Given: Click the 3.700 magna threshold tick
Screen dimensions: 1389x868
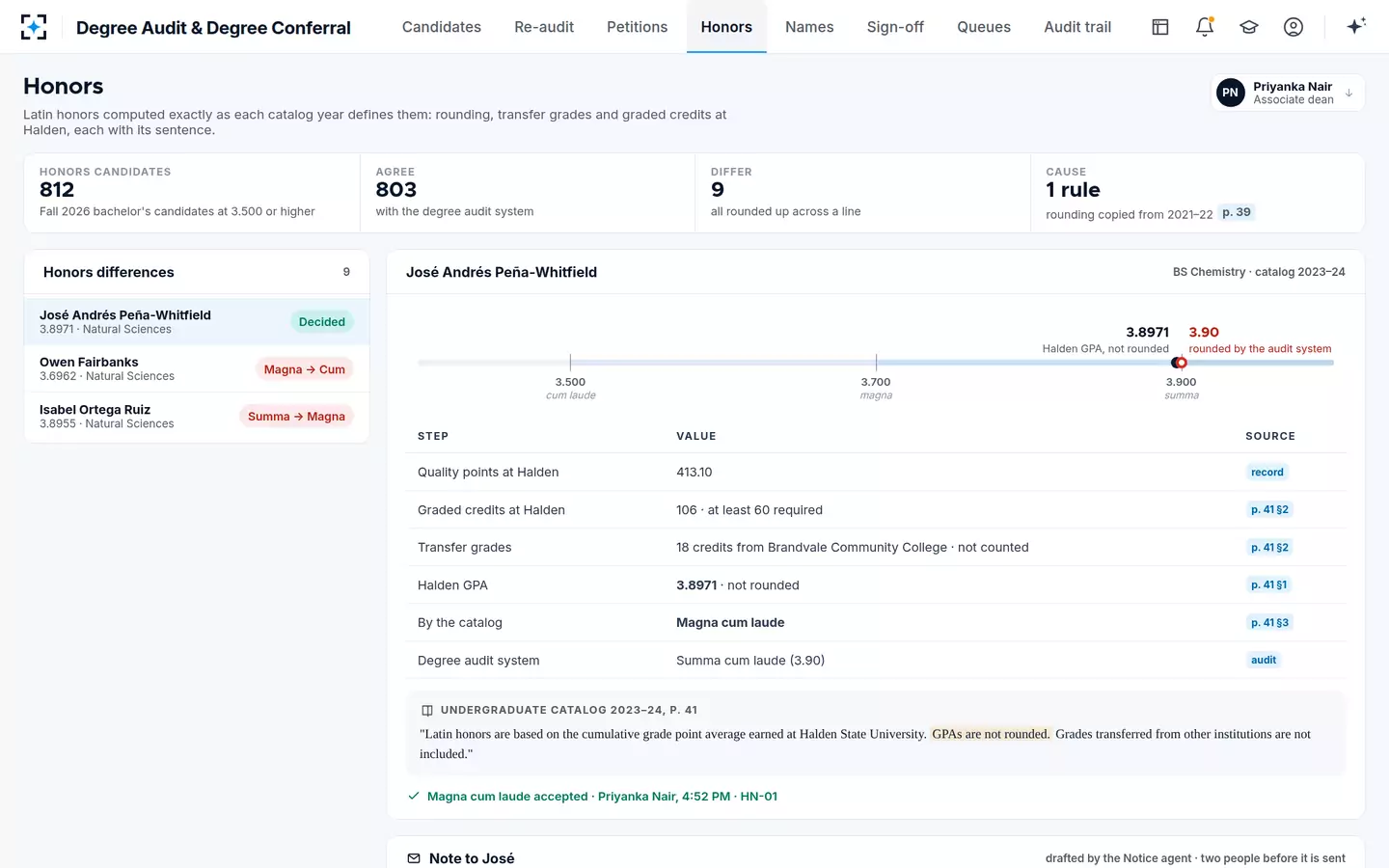Looking at the screenshot, I should [x=876, y=363].
